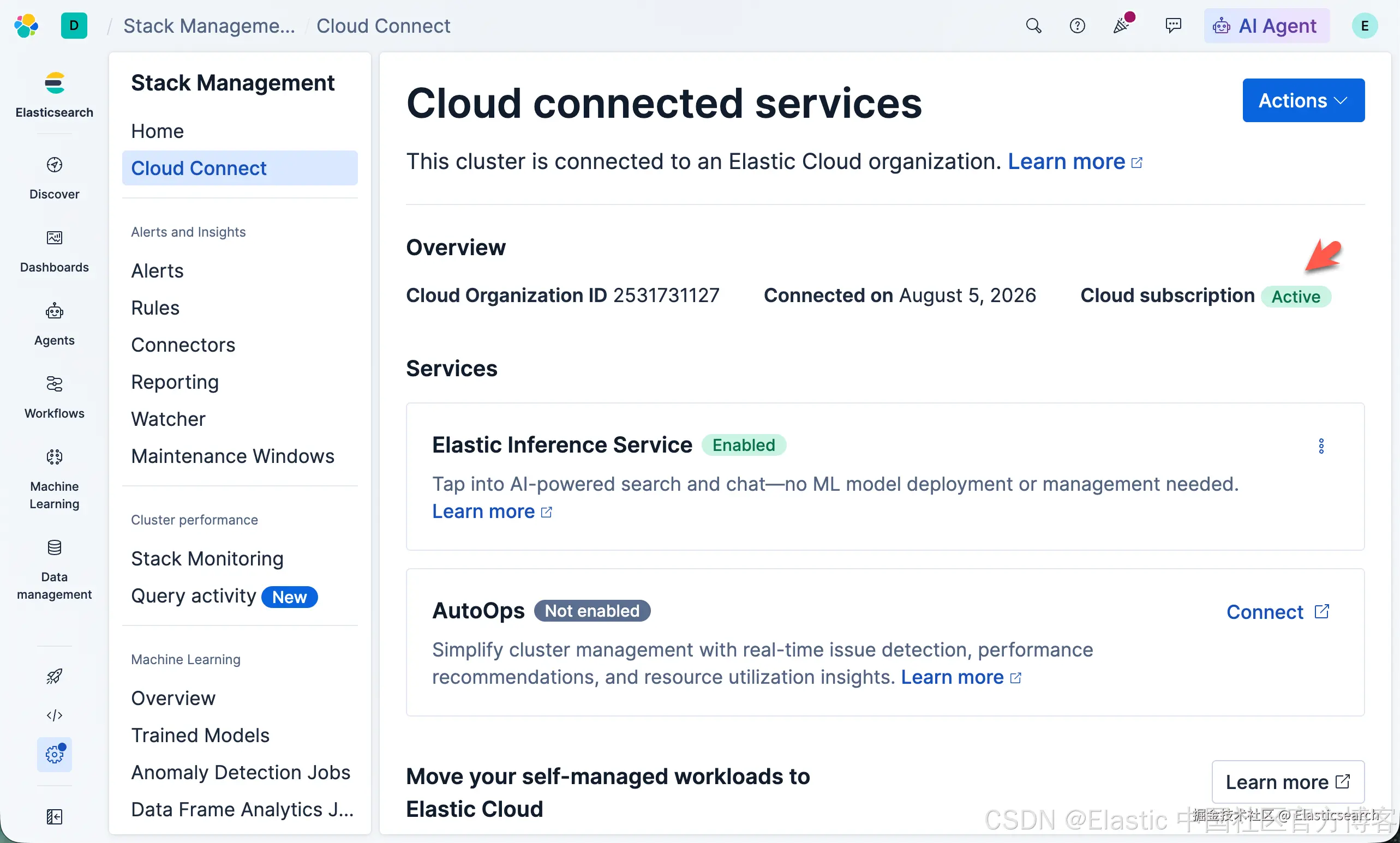Open Discover from the side rail
This screenshot has height=843, width=1400.
55,178
